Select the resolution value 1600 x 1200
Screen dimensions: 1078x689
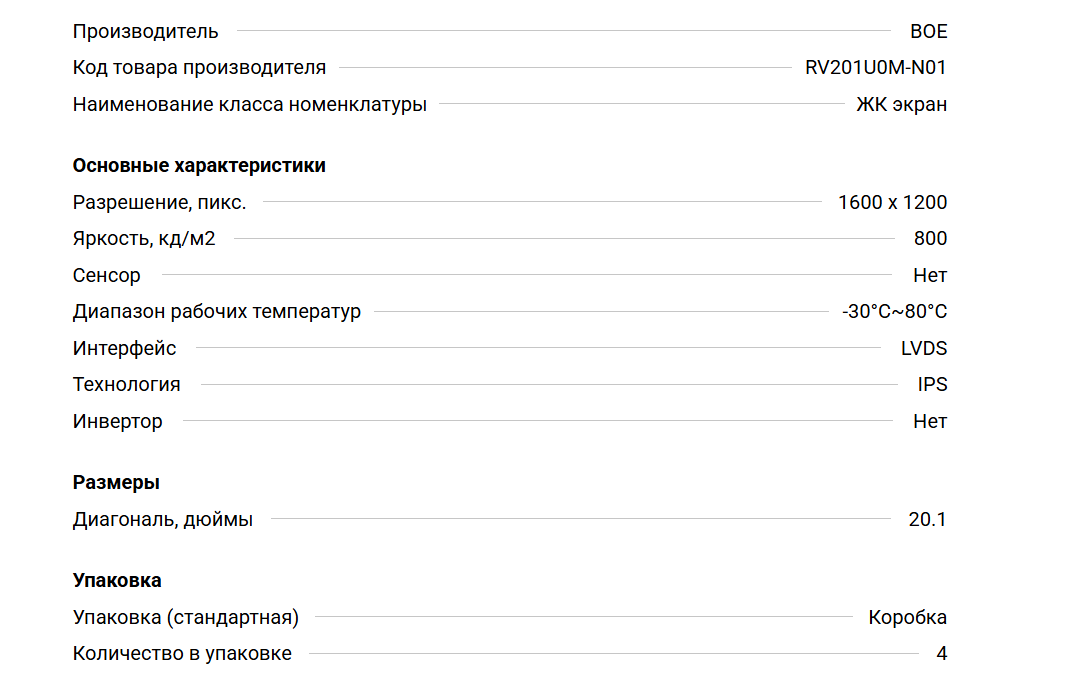coord(892,202)
